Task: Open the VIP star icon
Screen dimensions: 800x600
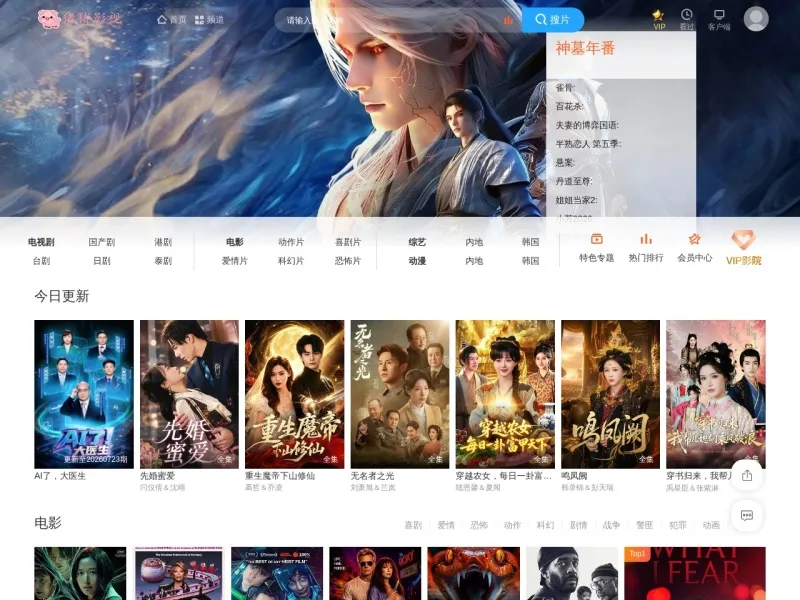Action: pos(659,15)
